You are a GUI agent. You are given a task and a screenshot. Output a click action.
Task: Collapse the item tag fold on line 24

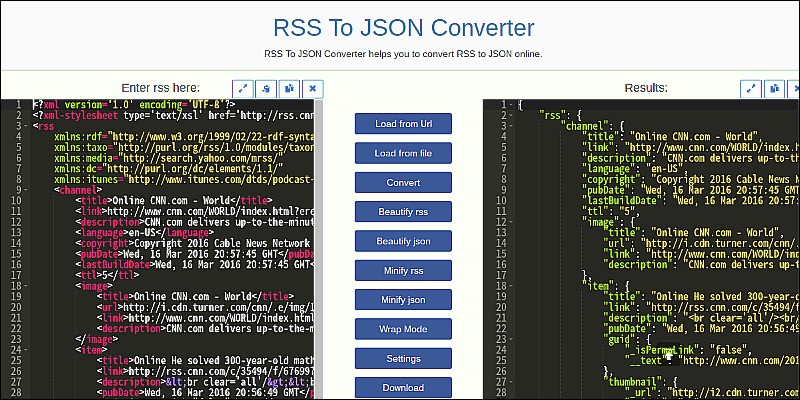point(26,349)
